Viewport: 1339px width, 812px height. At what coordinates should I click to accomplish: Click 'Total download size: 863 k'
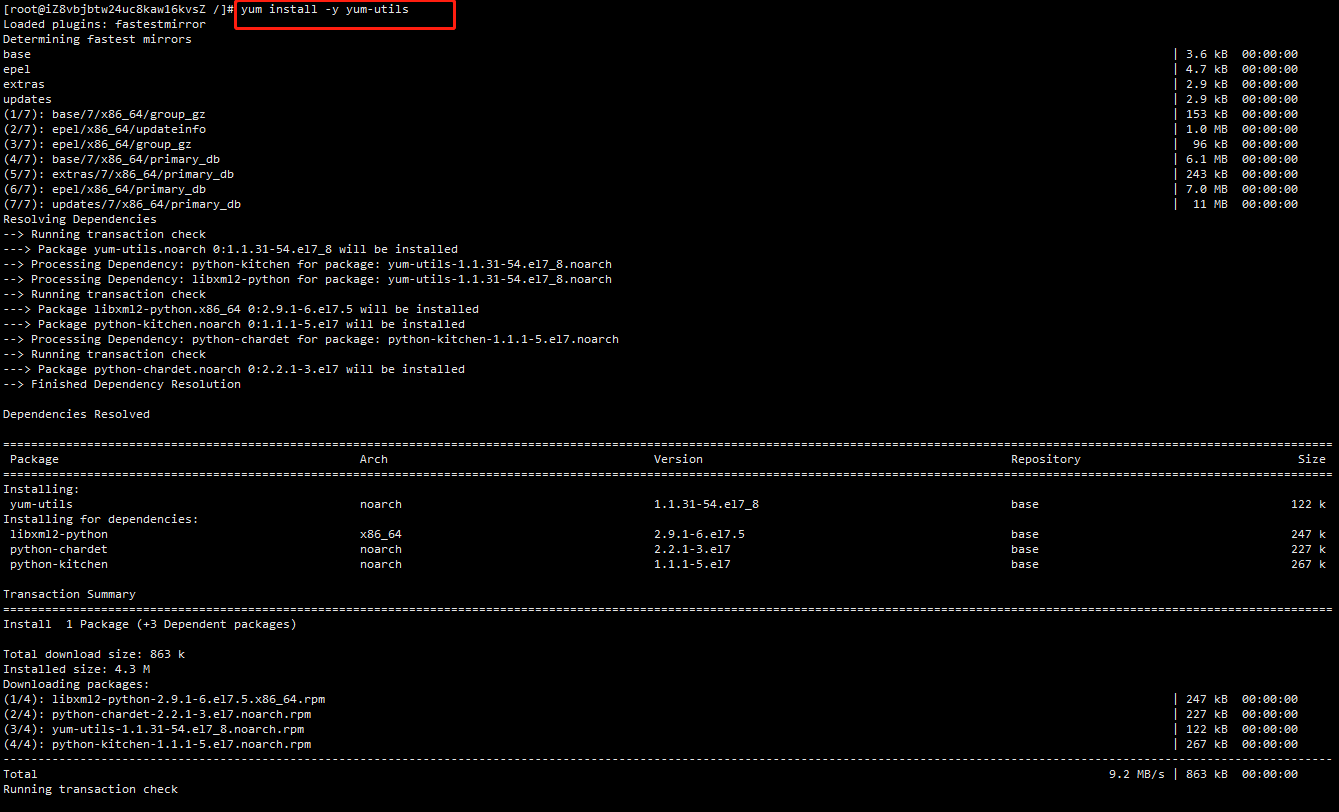[x=94, y=654]
